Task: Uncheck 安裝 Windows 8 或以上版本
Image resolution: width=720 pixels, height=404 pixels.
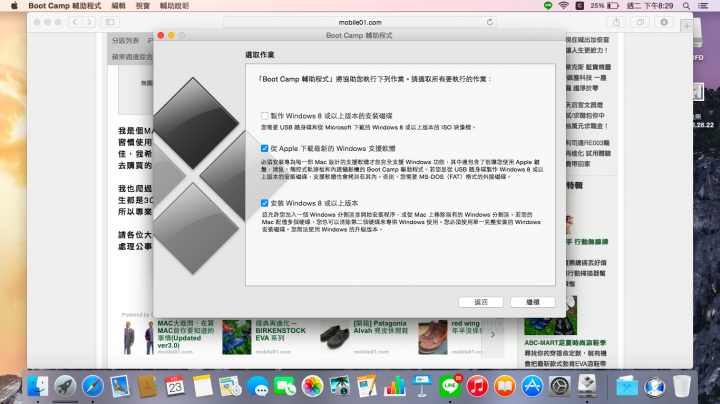Action: point(264,203)
